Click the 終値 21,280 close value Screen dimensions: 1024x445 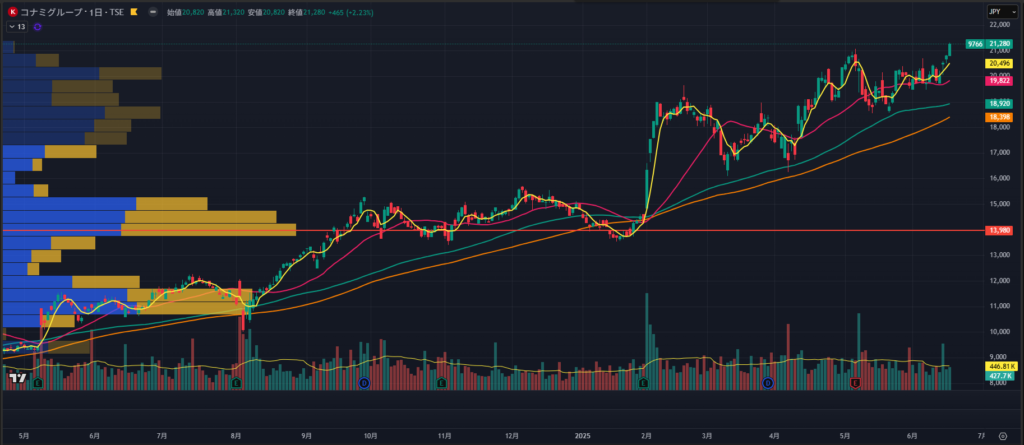coord(305,12)
